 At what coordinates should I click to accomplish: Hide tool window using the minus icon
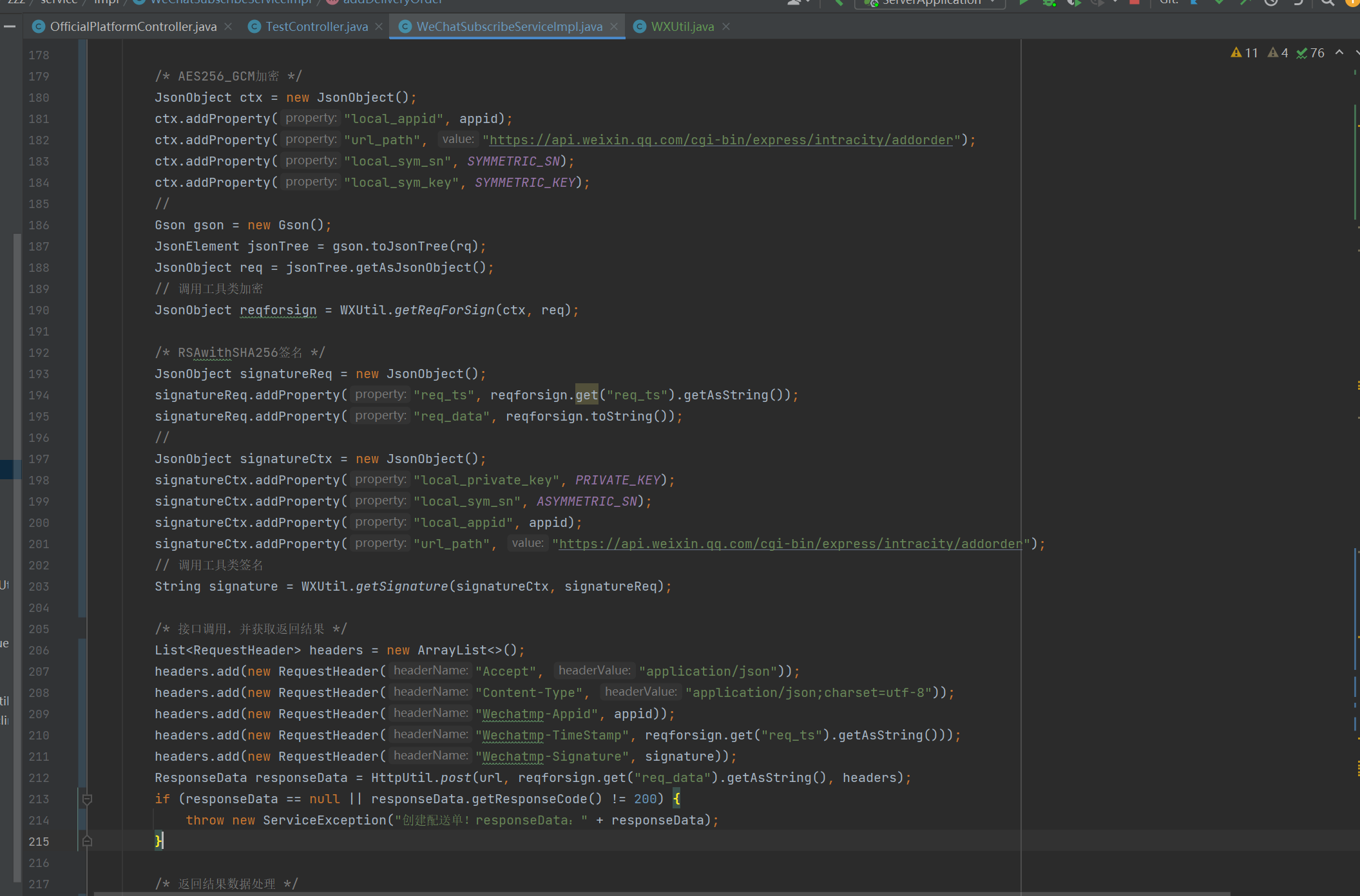click(10, 26)
